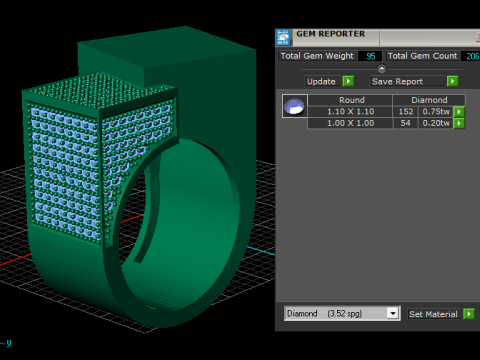
Task: Close the Gem Reporter panel
Action: tap(478, 37)
